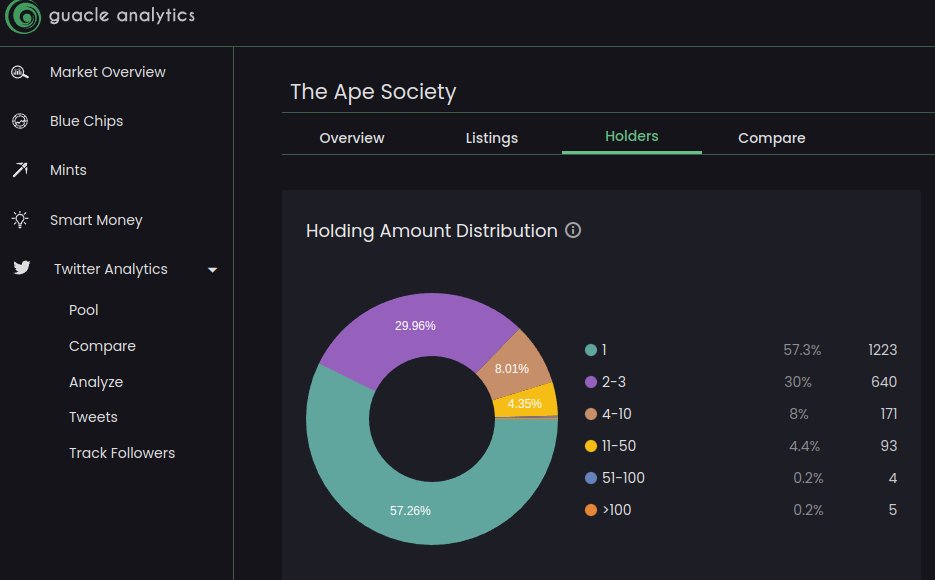Click the holder count 93

pos(888,446)
